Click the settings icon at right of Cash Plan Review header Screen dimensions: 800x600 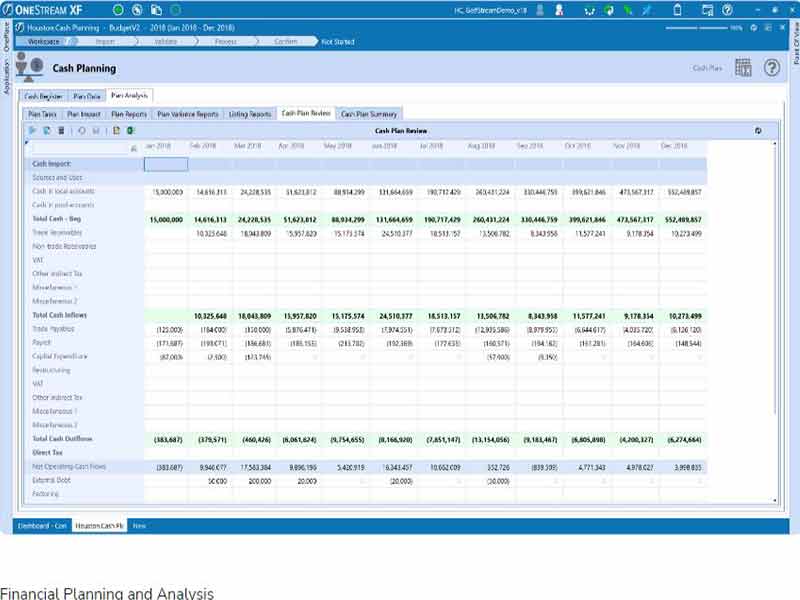pos(758,130)
